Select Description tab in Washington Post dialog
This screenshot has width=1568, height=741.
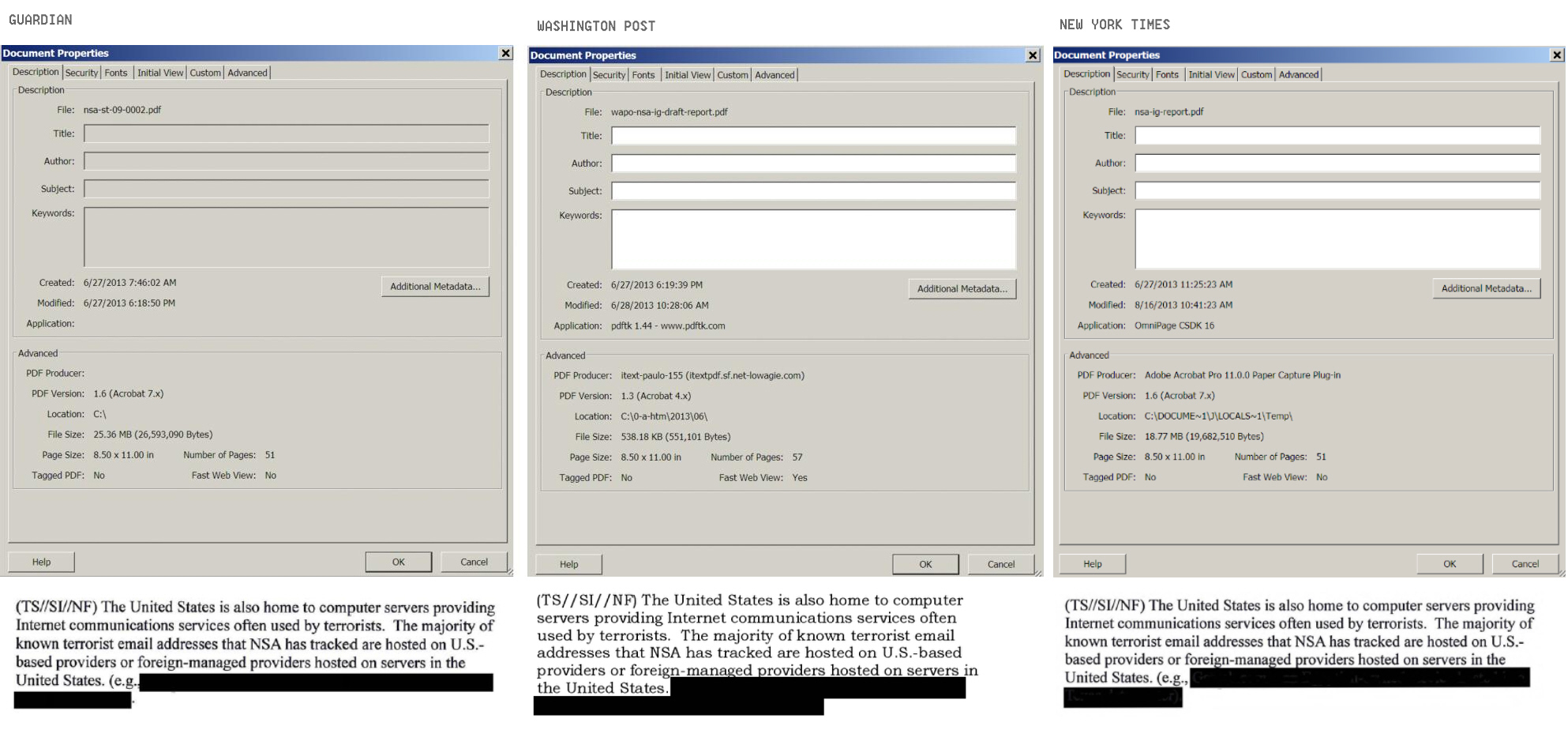[563, 74]
